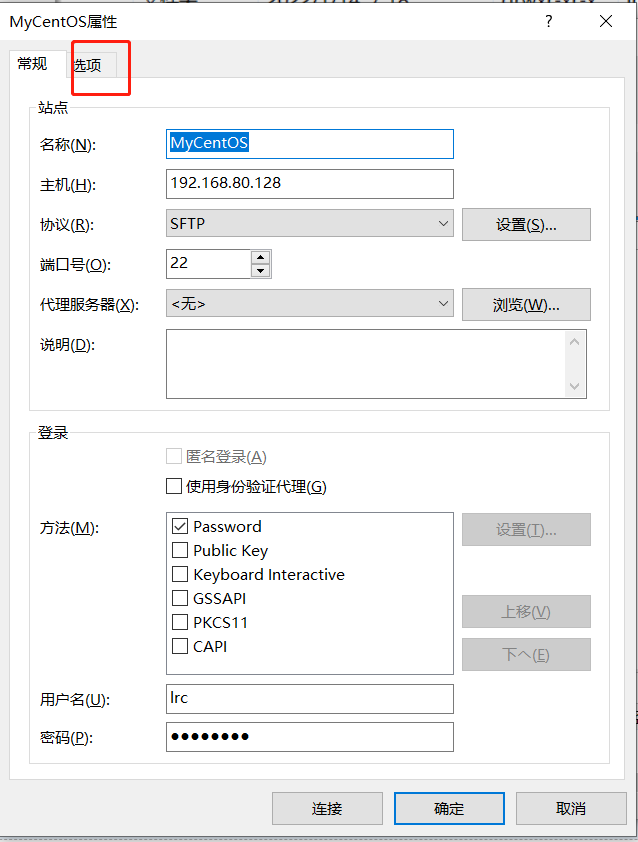Click the 主机 host address field
This screenshot has height=842, width=638.
[x=309, y=184]
